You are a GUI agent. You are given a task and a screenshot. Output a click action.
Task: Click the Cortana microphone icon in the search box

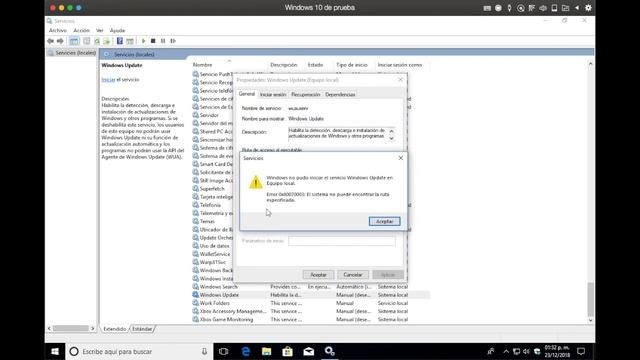pyautogui.click(x=204, y=351)
